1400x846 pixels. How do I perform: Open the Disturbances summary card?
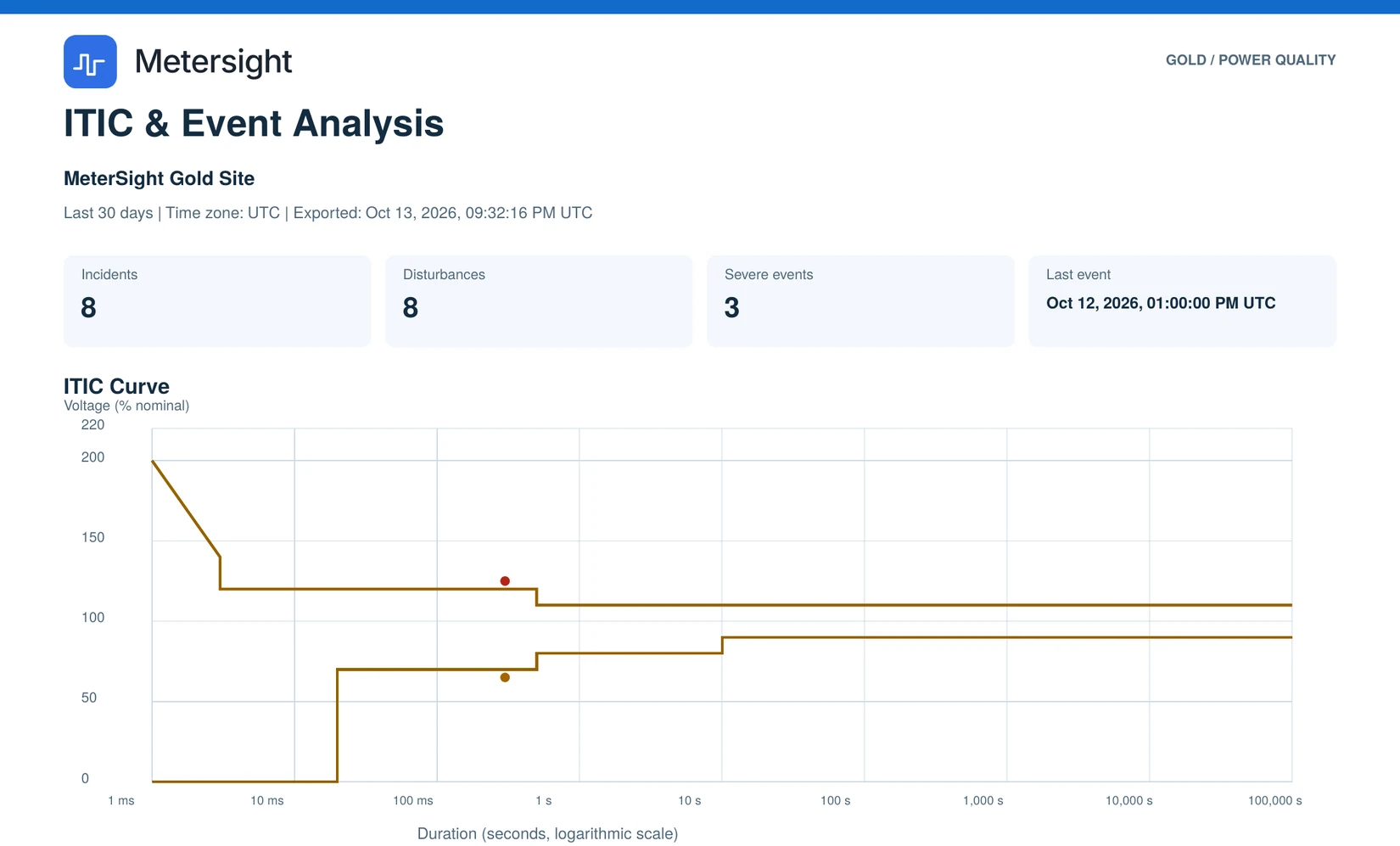539,300
